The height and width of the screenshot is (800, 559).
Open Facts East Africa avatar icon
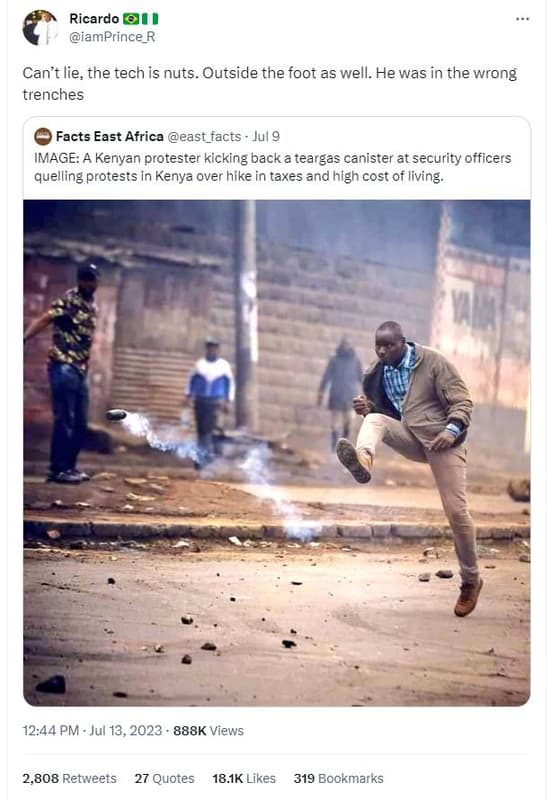43,137
